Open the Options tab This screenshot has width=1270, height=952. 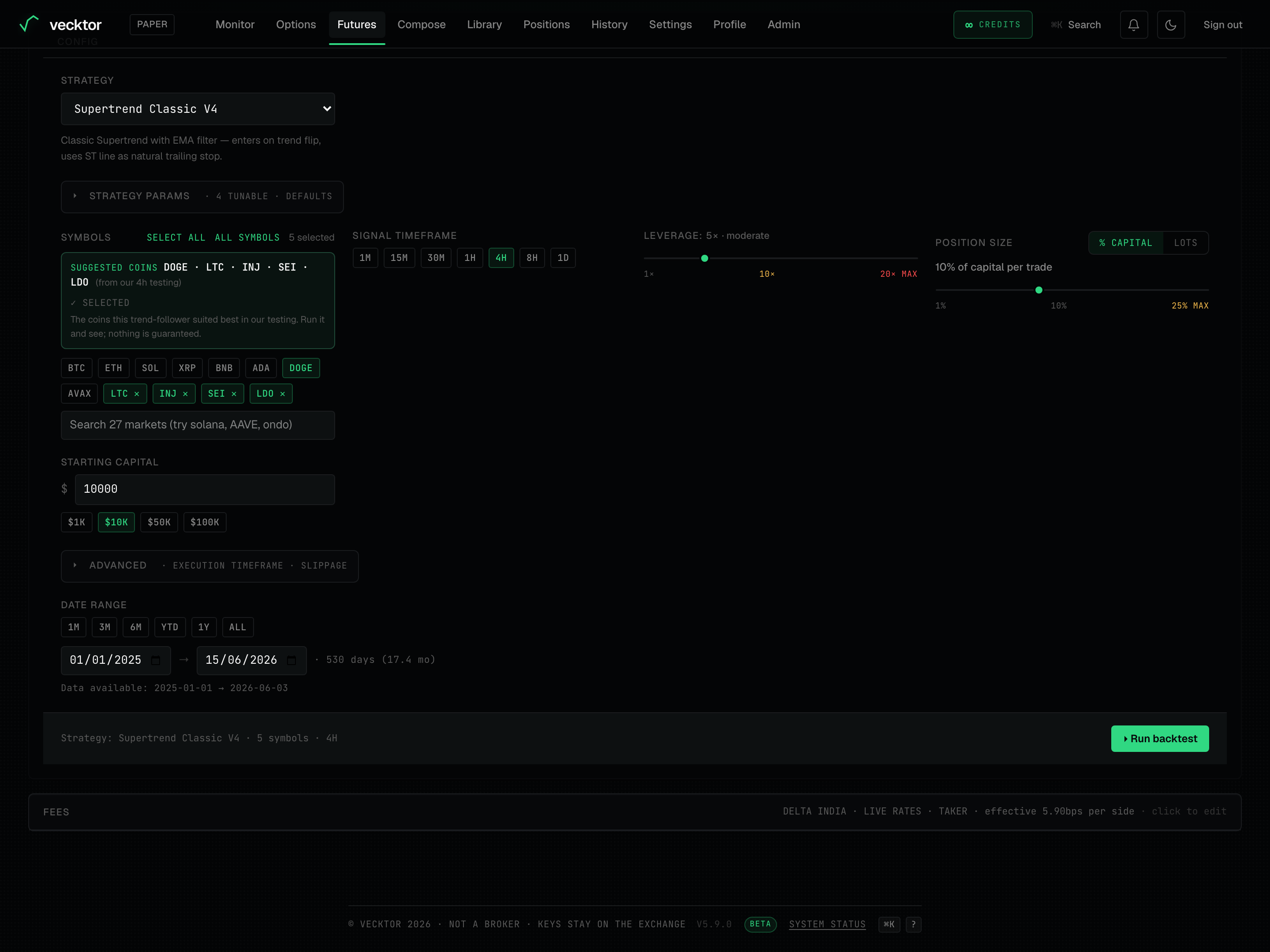coord(296,25)
